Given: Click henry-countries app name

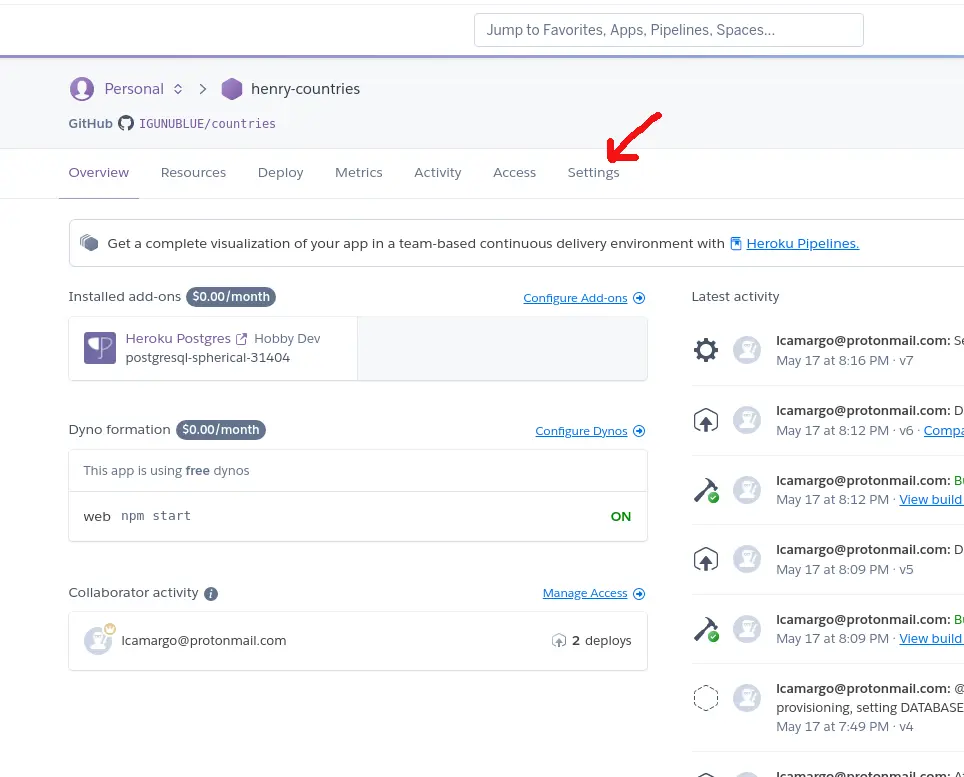Looking at the screenshot, I should click(x=306, y=89).
